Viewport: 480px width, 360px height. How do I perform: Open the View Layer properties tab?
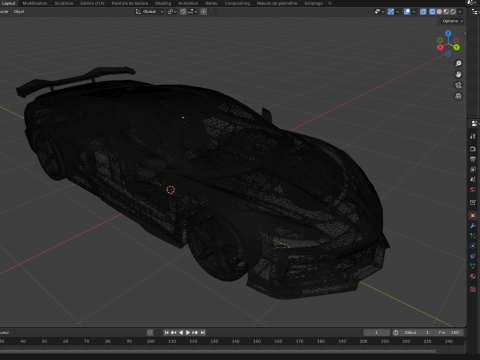click(473, 169)
